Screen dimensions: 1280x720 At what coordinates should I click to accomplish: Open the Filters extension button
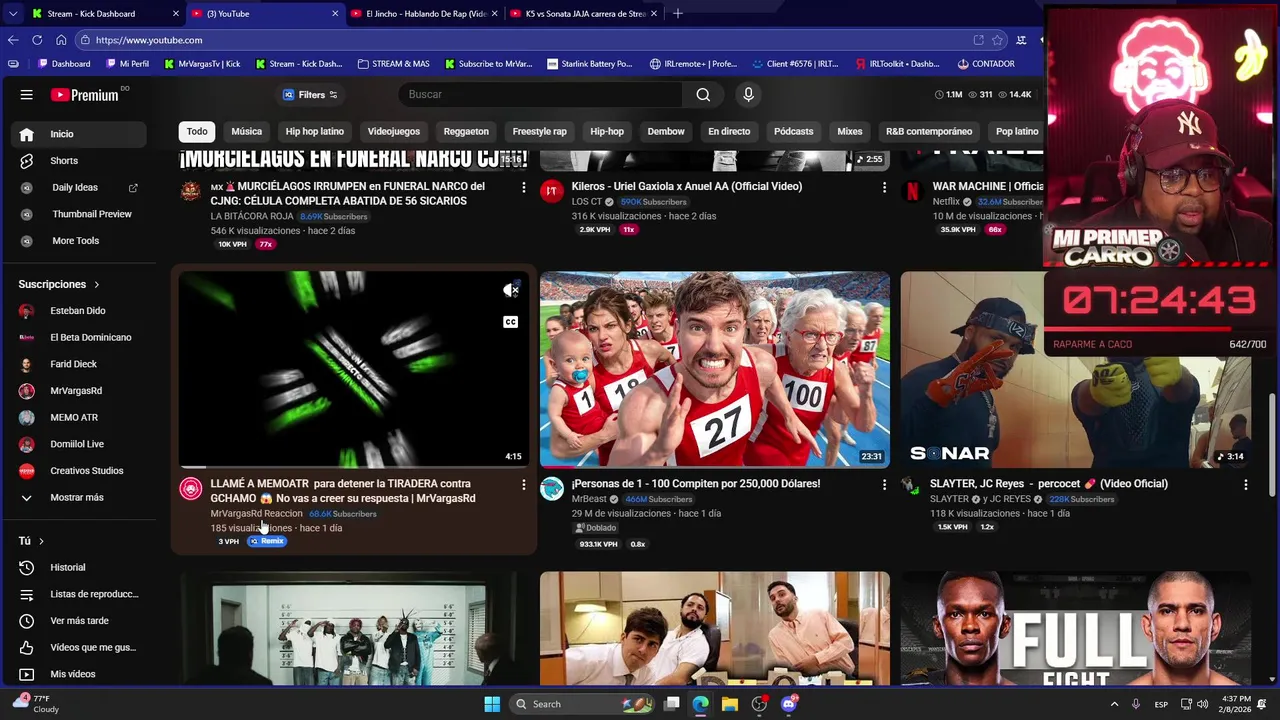pos(310,95)
